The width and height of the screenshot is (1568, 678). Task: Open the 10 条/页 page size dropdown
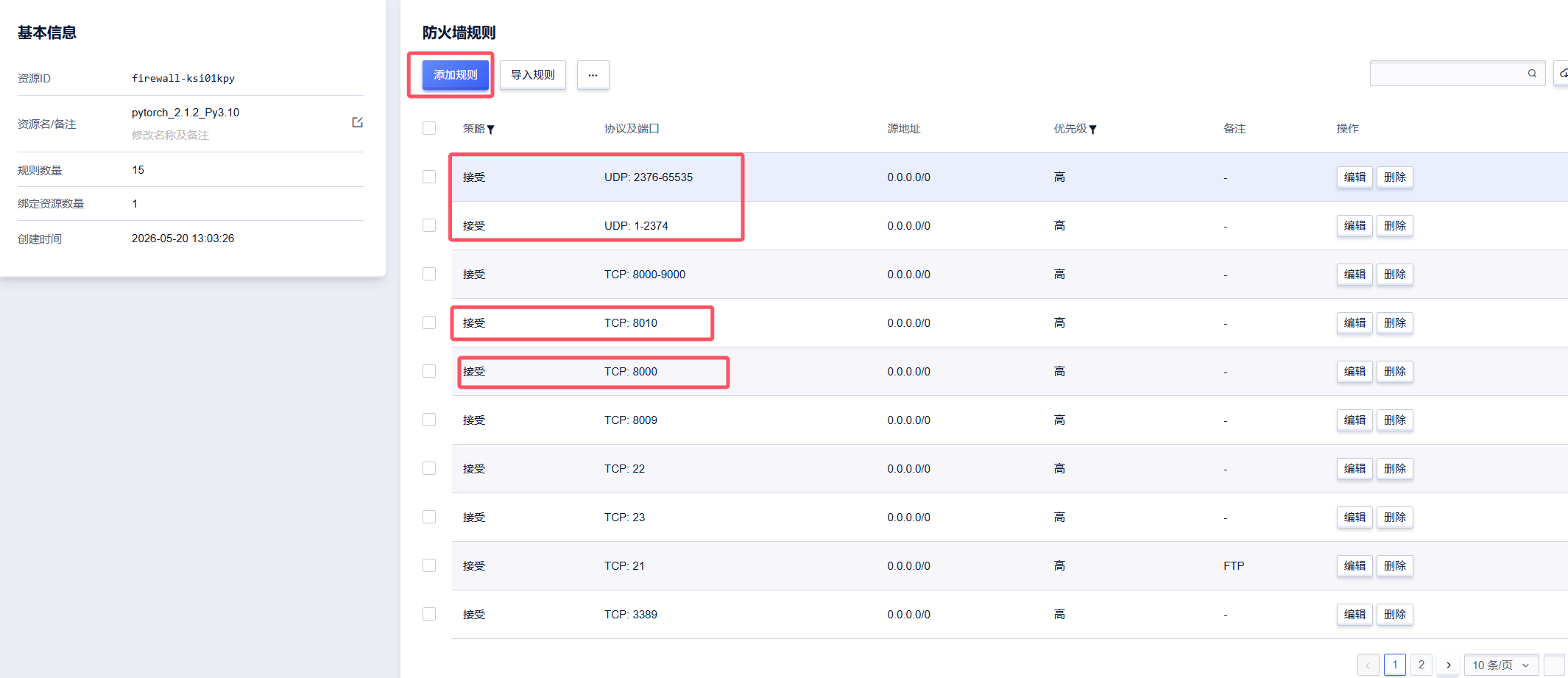[x=1501, y=665]
